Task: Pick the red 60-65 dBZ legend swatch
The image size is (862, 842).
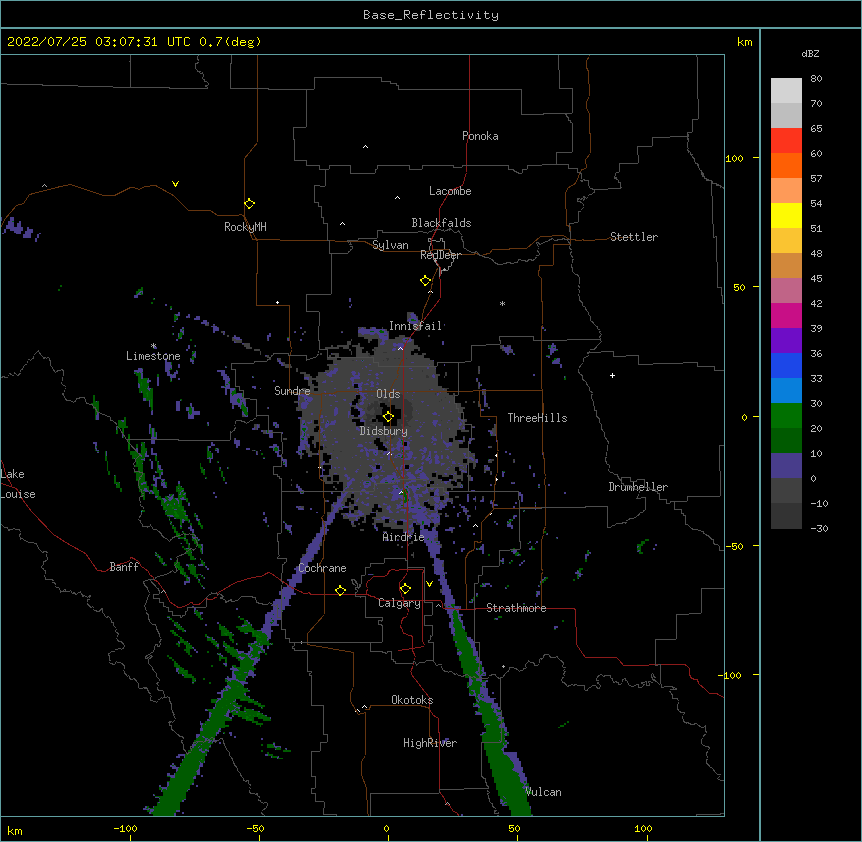Action: point(786,140)
